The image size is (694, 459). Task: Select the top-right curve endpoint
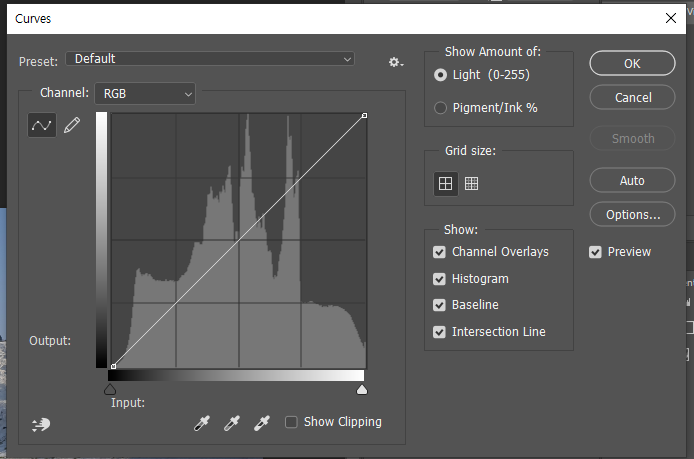click(364, 116)
